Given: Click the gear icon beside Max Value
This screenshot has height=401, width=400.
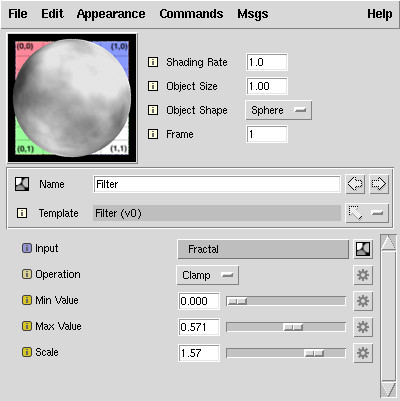Looking at the screenshot, I should click(x=363, y=327).
